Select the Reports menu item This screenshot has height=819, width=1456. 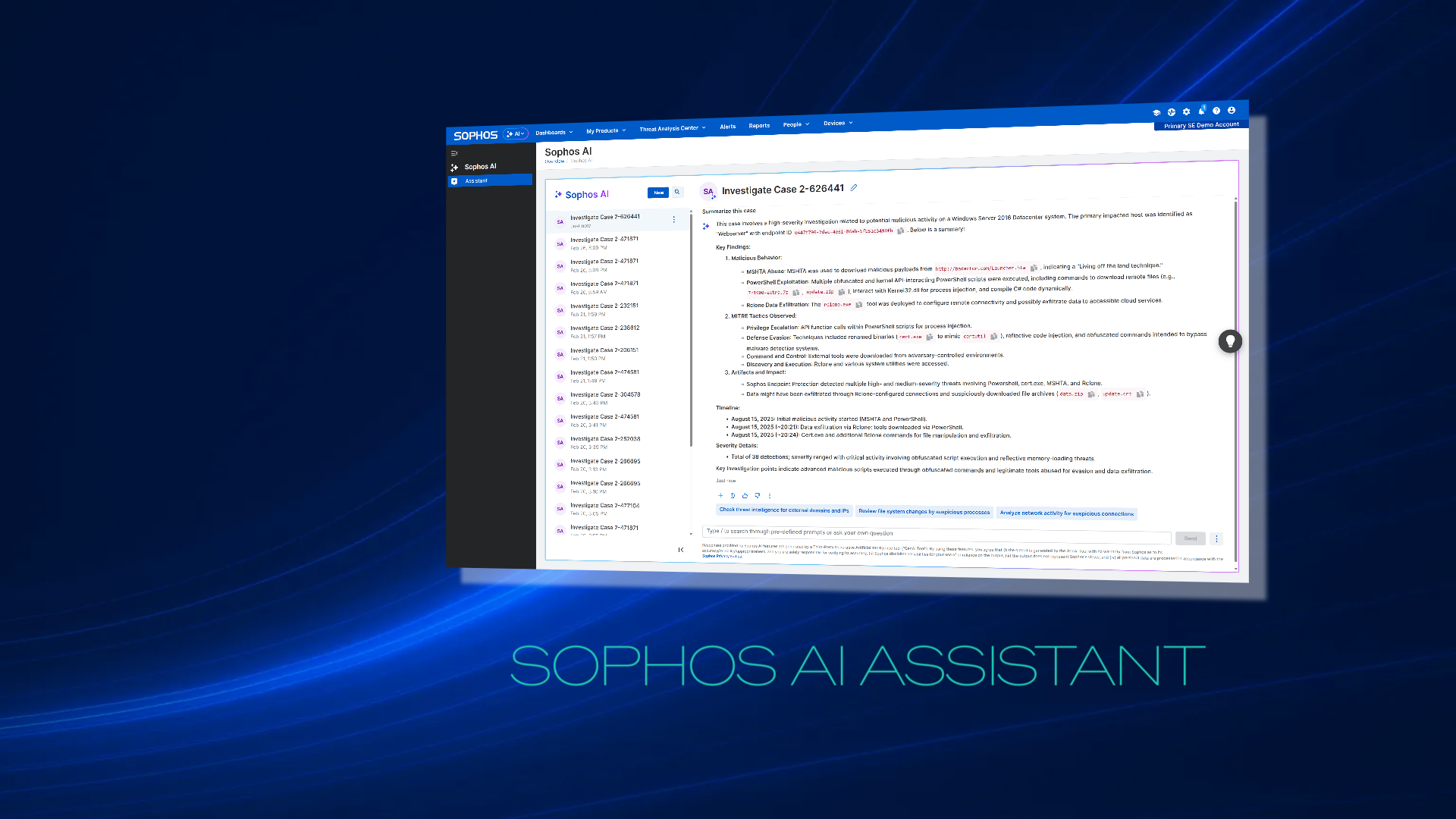tap(759, 125)
